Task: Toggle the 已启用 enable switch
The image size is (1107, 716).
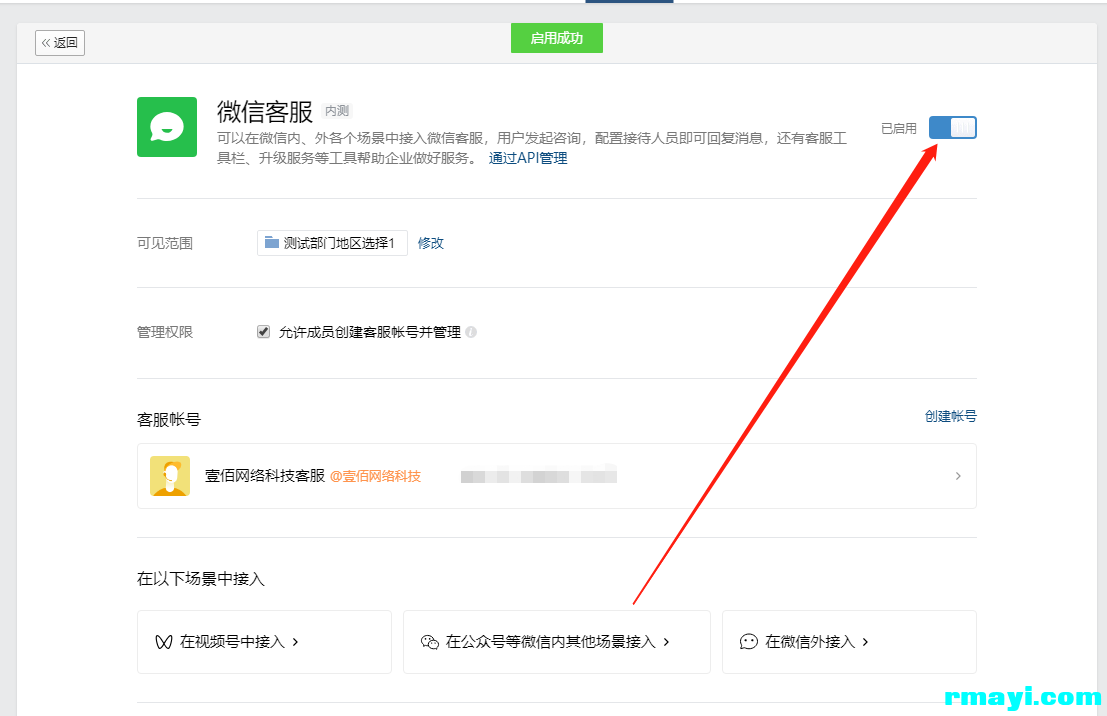Action: tap(952, 128)
